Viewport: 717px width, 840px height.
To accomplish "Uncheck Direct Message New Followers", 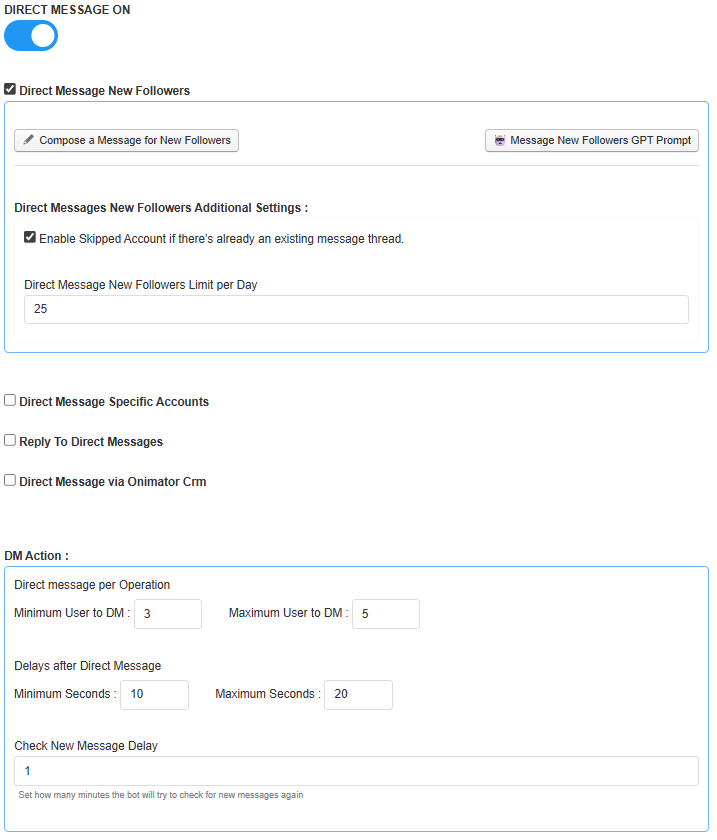I will [9, 88].
